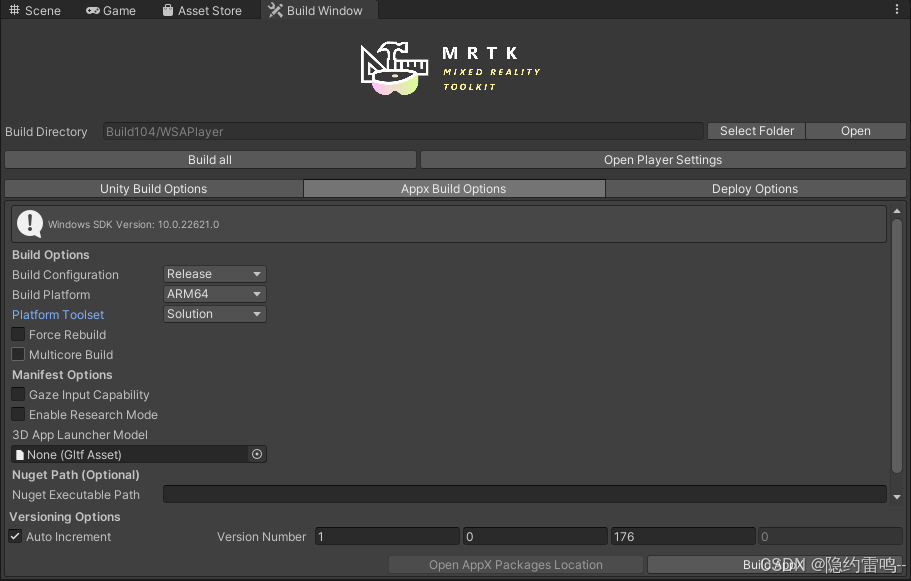
Task: Click Open Player Settings button
Action: (x=663, y=160)
